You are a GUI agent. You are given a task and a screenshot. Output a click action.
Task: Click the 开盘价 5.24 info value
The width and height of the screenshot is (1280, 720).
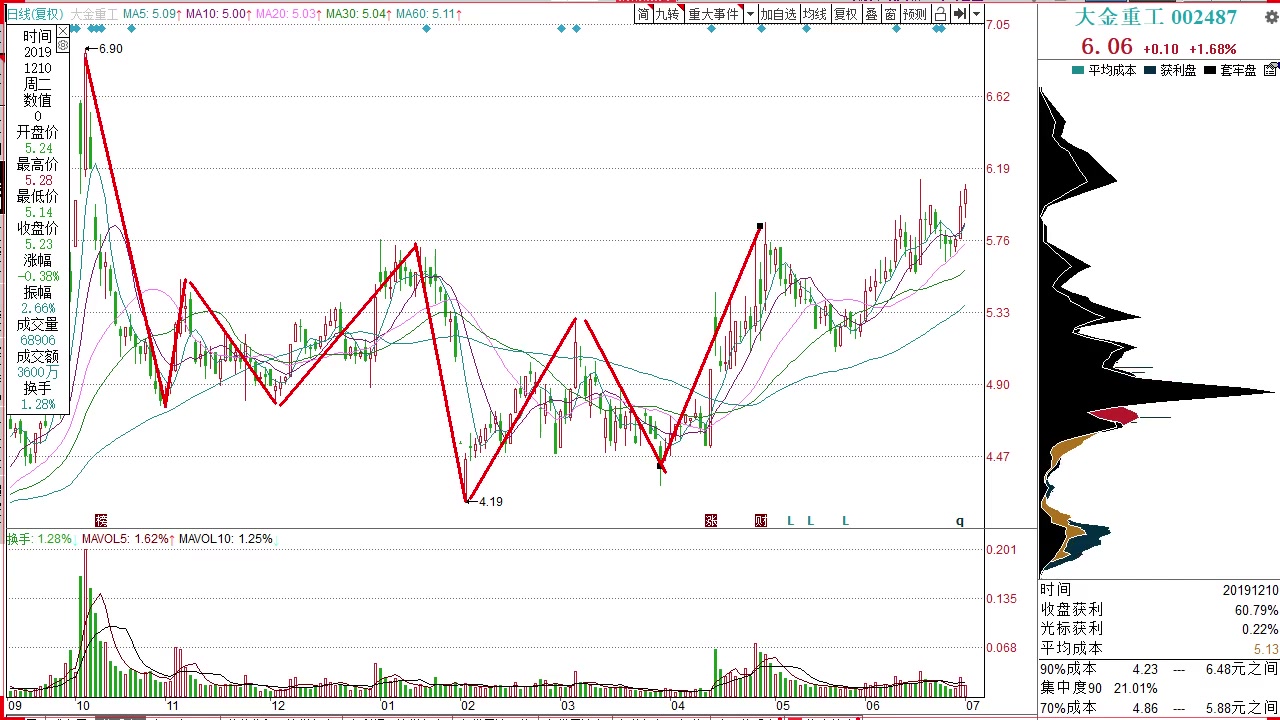(x=38, y=148)
